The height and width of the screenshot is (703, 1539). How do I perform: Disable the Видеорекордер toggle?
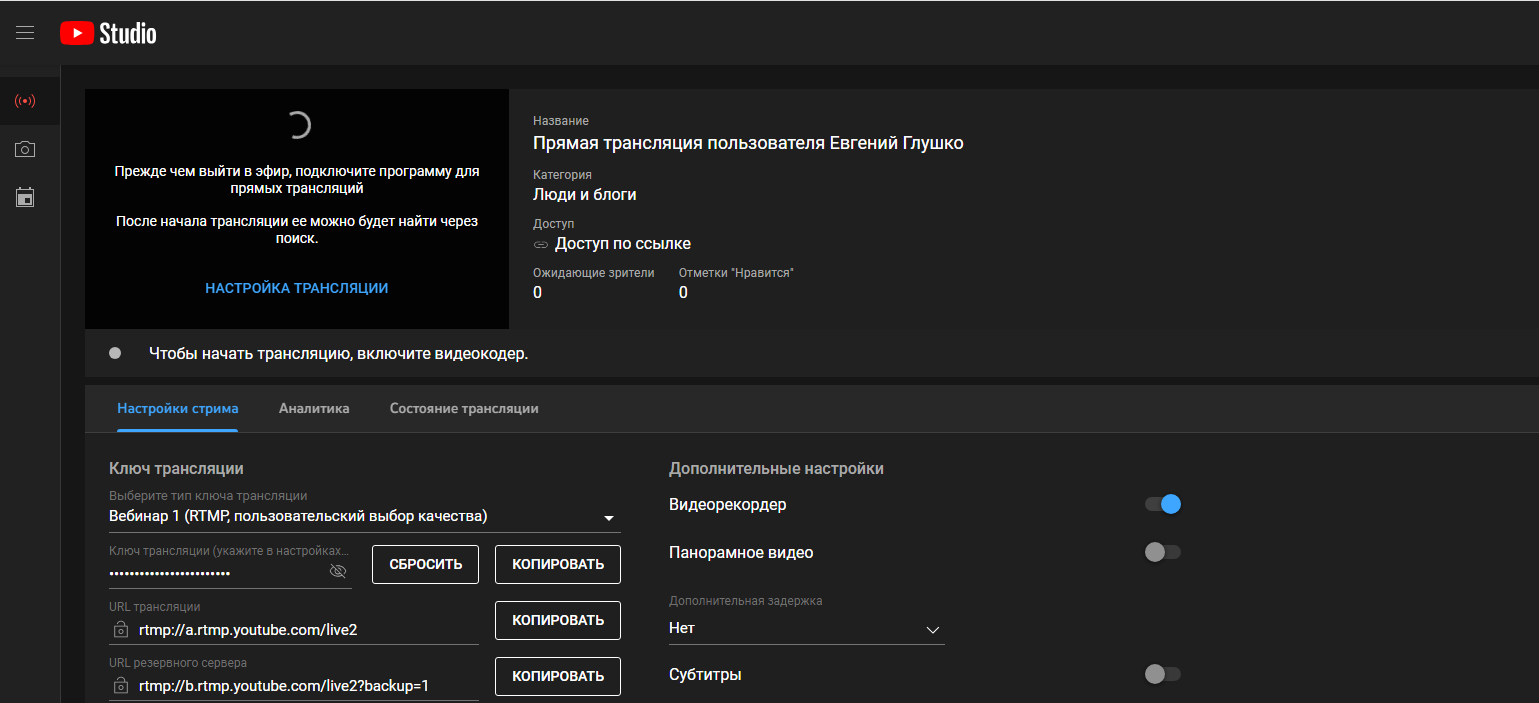coord(1163,504)
